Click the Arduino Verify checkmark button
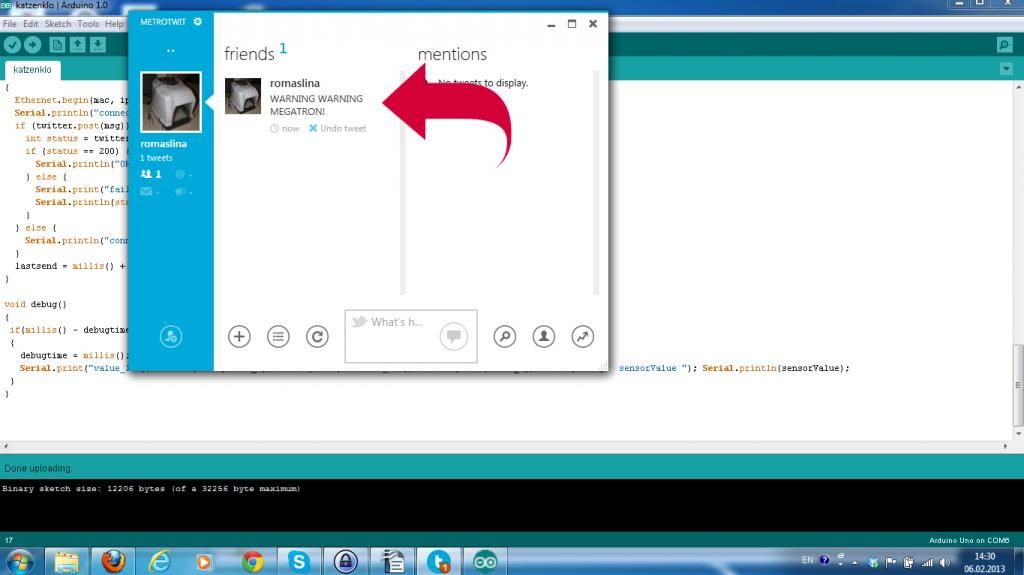The width and height of the screenshot is (1024, 575). (x=12, y=44)
